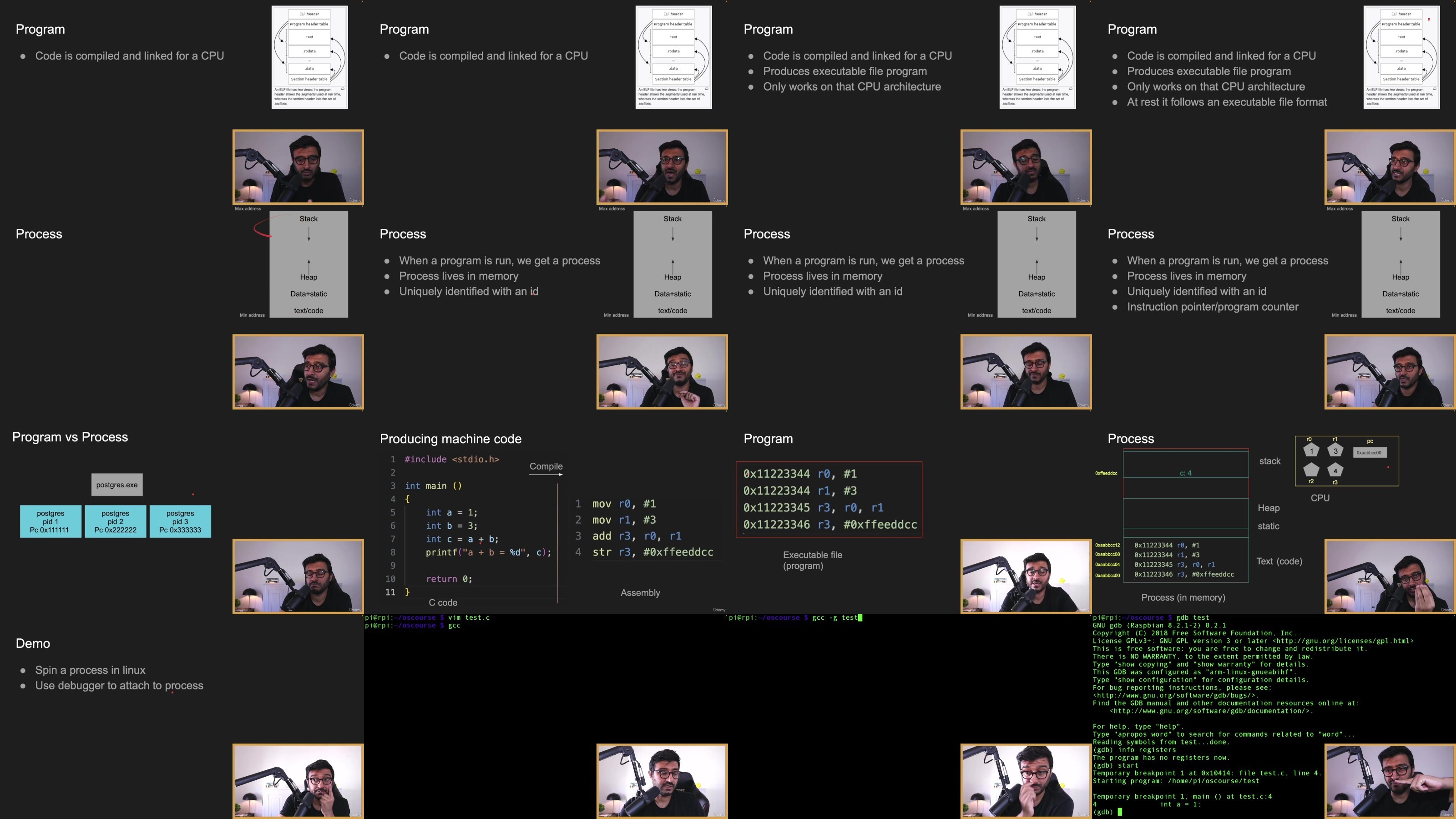Select assembly line 'mov r0, #1'
This screenshot has height=819, width=1456.
click(624, 504)
